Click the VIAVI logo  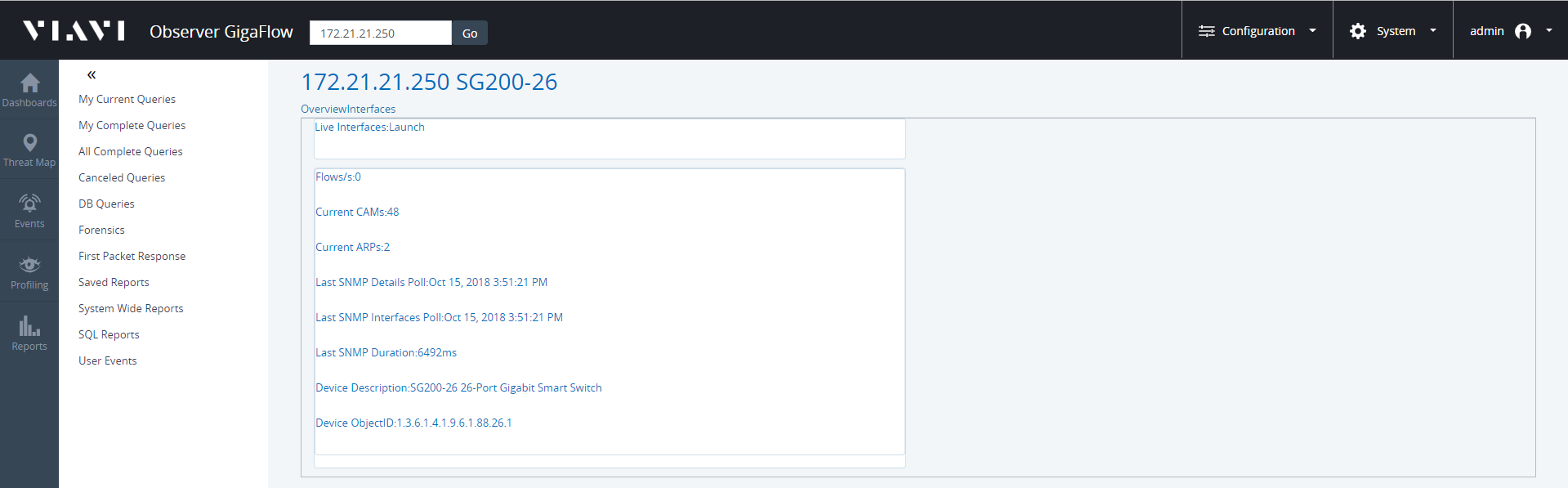point(74,31)
